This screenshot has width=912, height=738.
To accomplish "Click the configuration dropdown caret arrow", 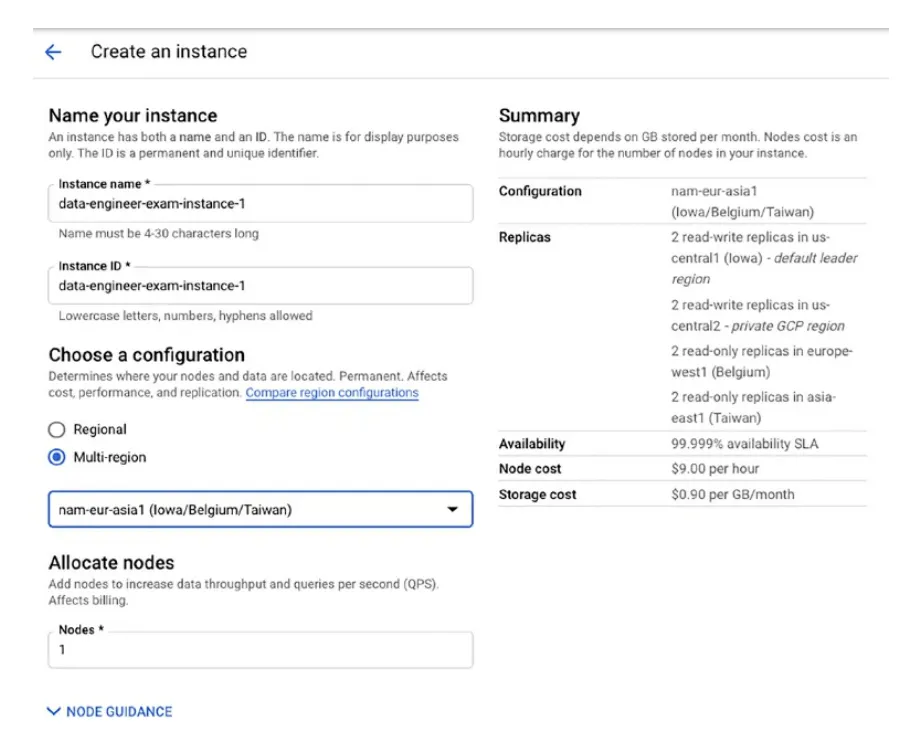I will [453, 510].
